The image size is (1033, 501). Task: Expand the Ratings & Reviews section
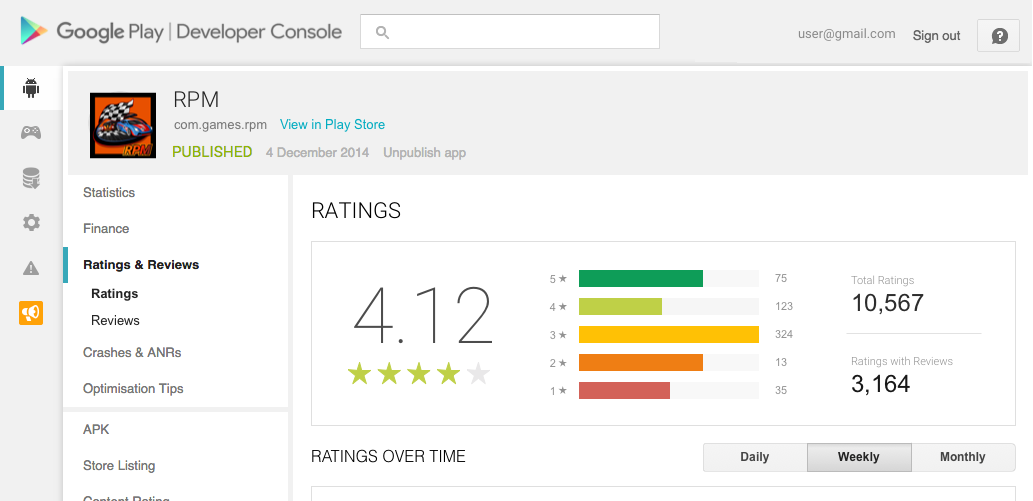(x=141, y=265)
